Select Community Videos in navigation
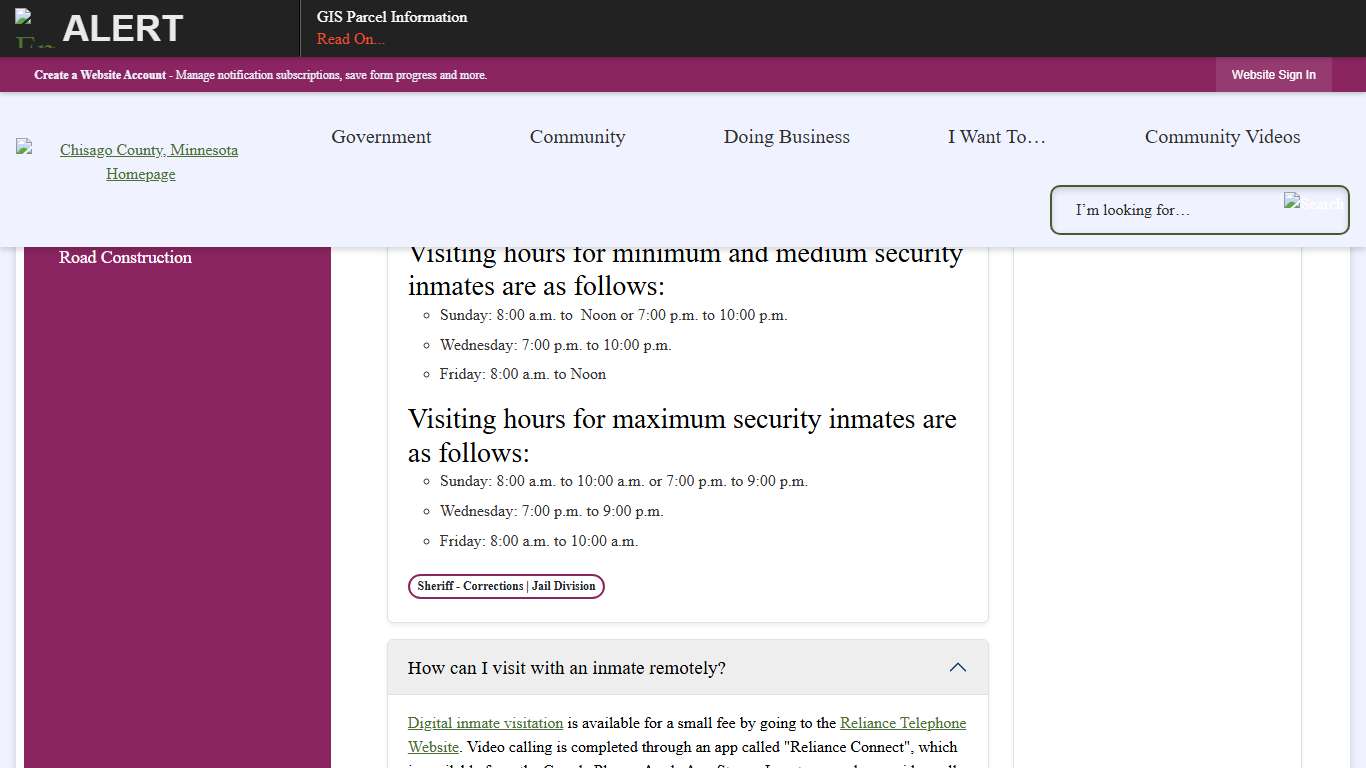 pyautogui.click(x=1222, y=137)
